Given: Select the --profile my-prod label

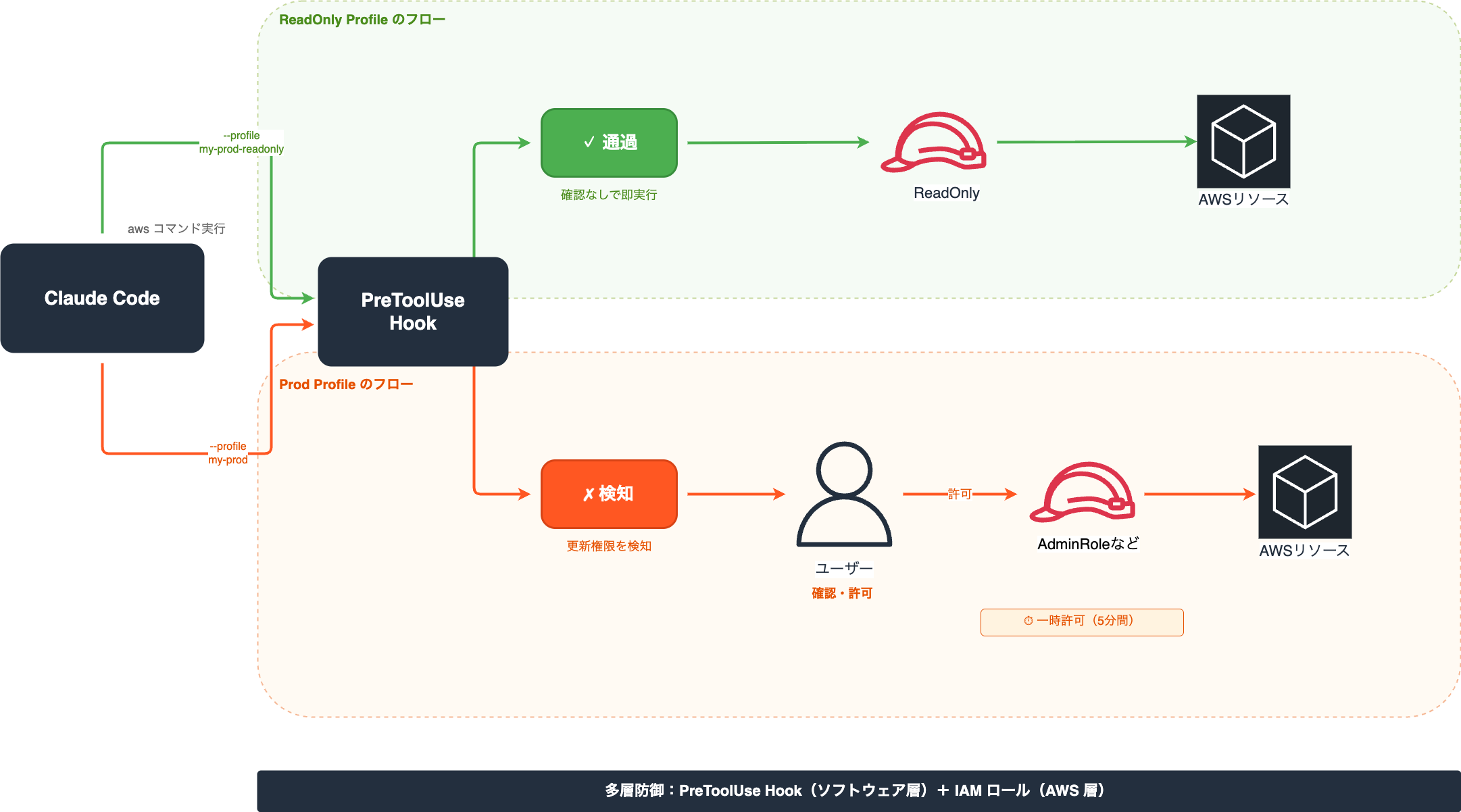Looking at the screenshot, I should tap(228, 452).
